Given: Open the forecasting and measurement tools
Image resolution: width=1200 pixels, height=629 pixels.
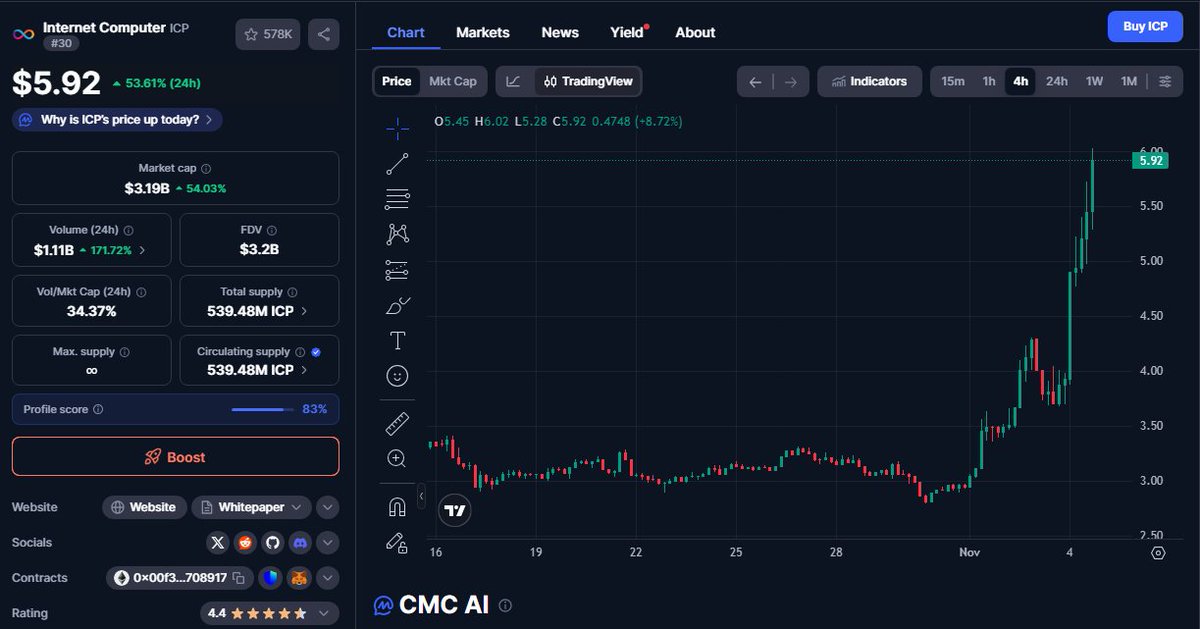Looking at the screenshot, I should [397, 270].
